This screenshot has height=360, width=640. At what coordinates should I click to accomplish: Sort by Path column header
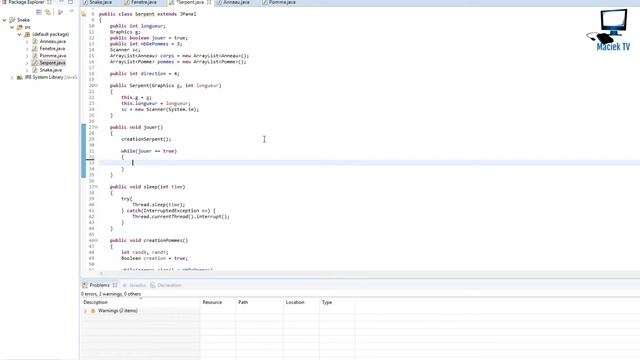tap(260, 302)
